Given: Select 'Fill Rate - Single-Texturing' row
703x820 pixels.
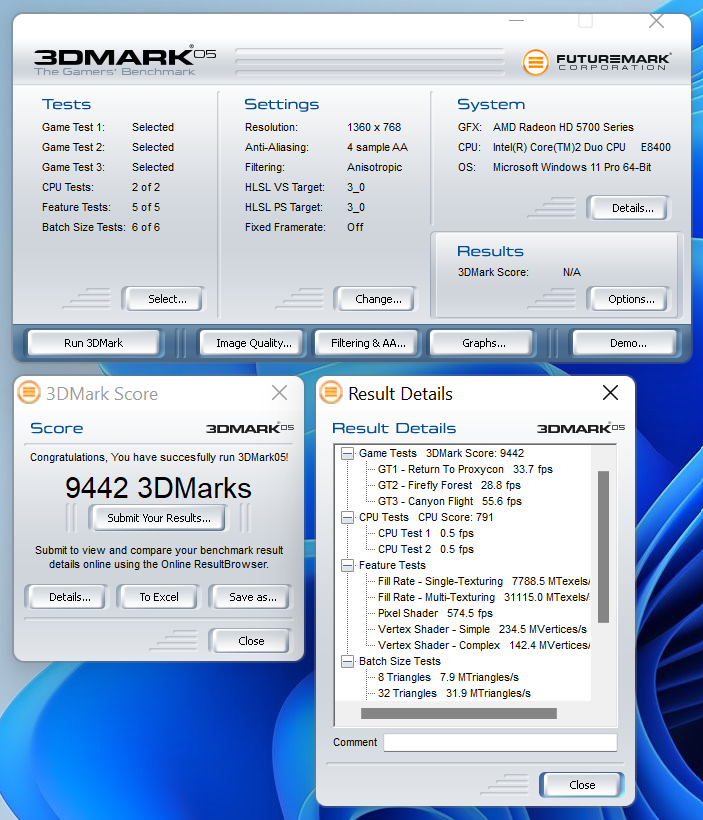Looking at the screenshot, I should pyautogui.click(x=484, y=582).
